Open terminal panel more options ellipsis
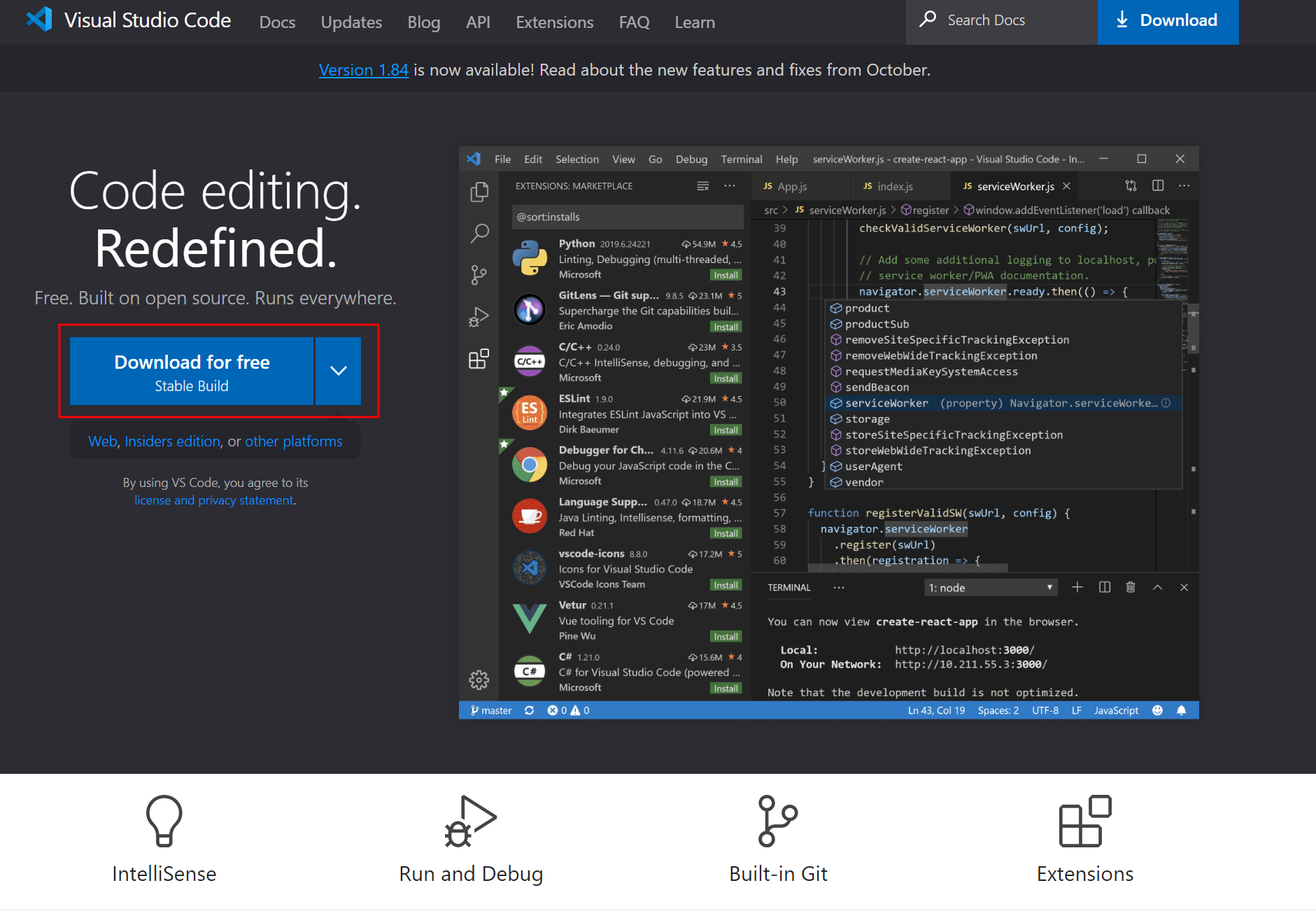Screen dimensions: 1316x911 pyautogui.click(x=839, y=587)
